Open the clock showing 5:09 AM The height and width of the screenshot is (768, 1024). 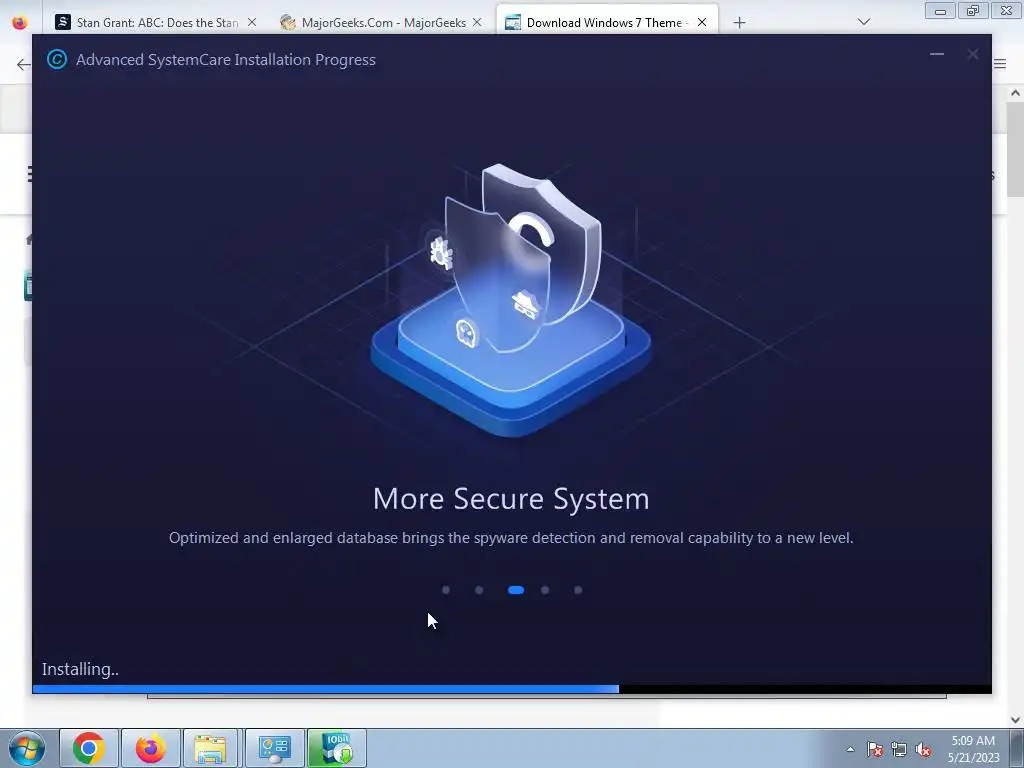[973, 749]
